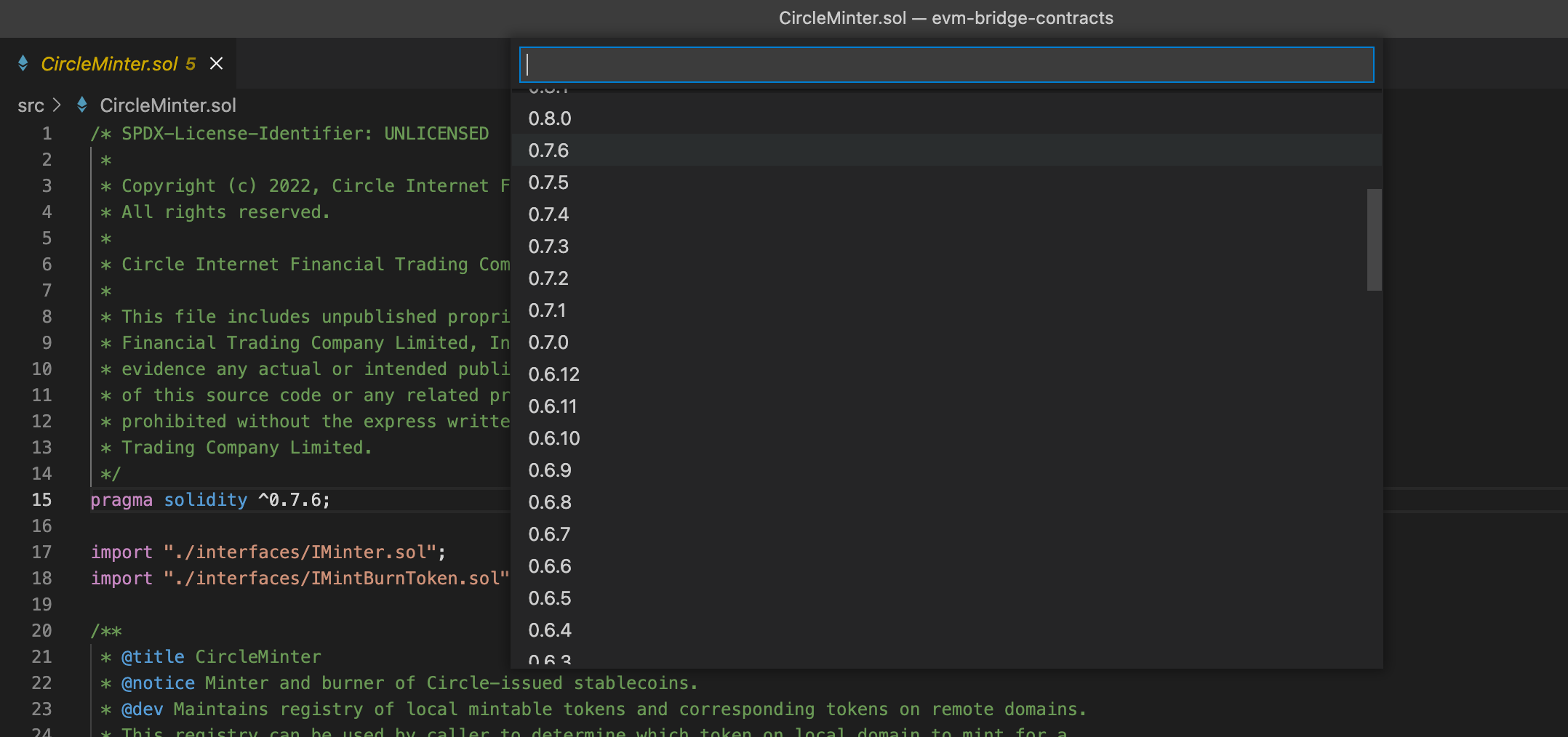
Task: Click the Solidity icon in the breadcrumb
Action: click(x=82, y=105)
